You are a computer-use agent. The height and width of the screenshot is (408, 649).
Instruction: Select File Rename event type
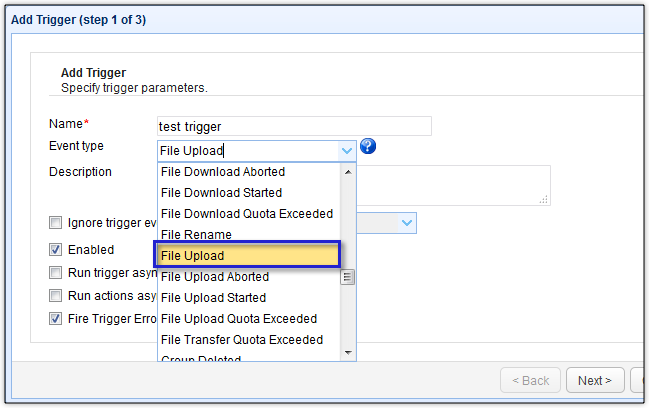point(196,235)
